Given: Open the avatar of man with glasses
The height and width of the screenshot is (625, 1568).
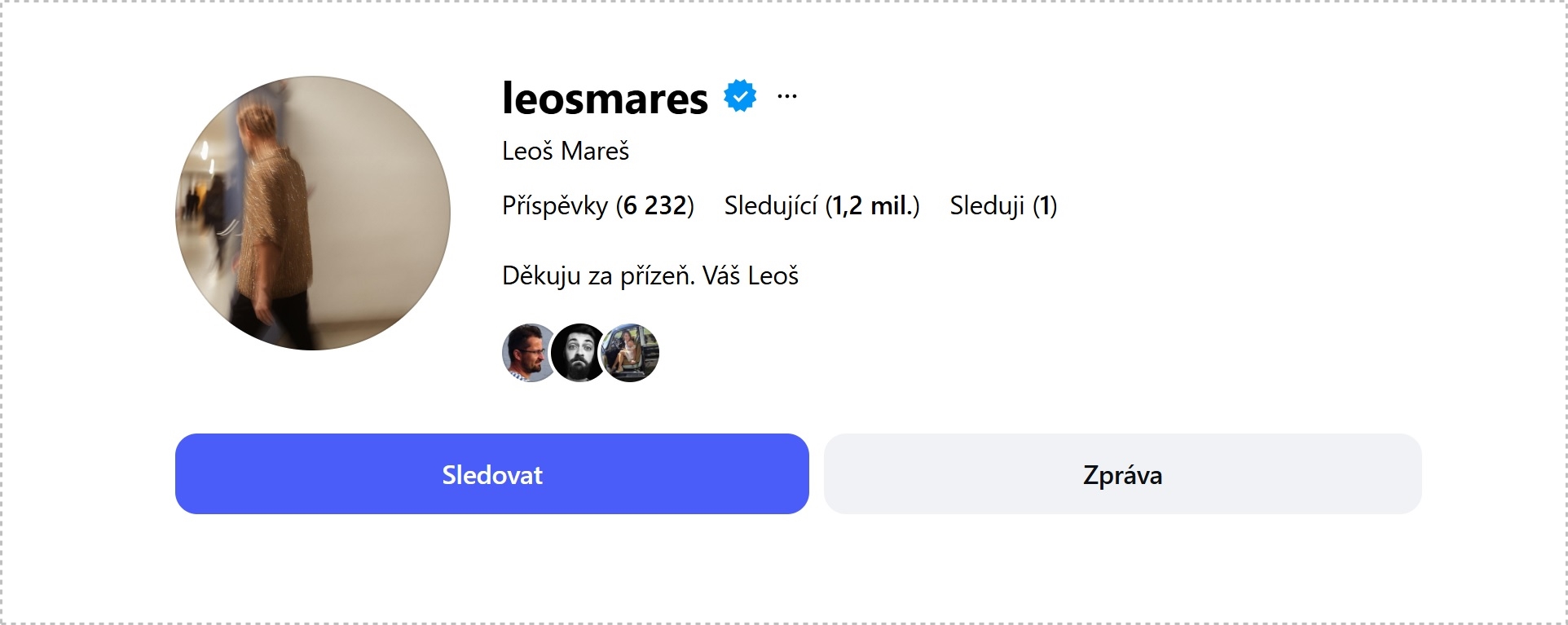Looking at the screenshot, I should point(527,353).
